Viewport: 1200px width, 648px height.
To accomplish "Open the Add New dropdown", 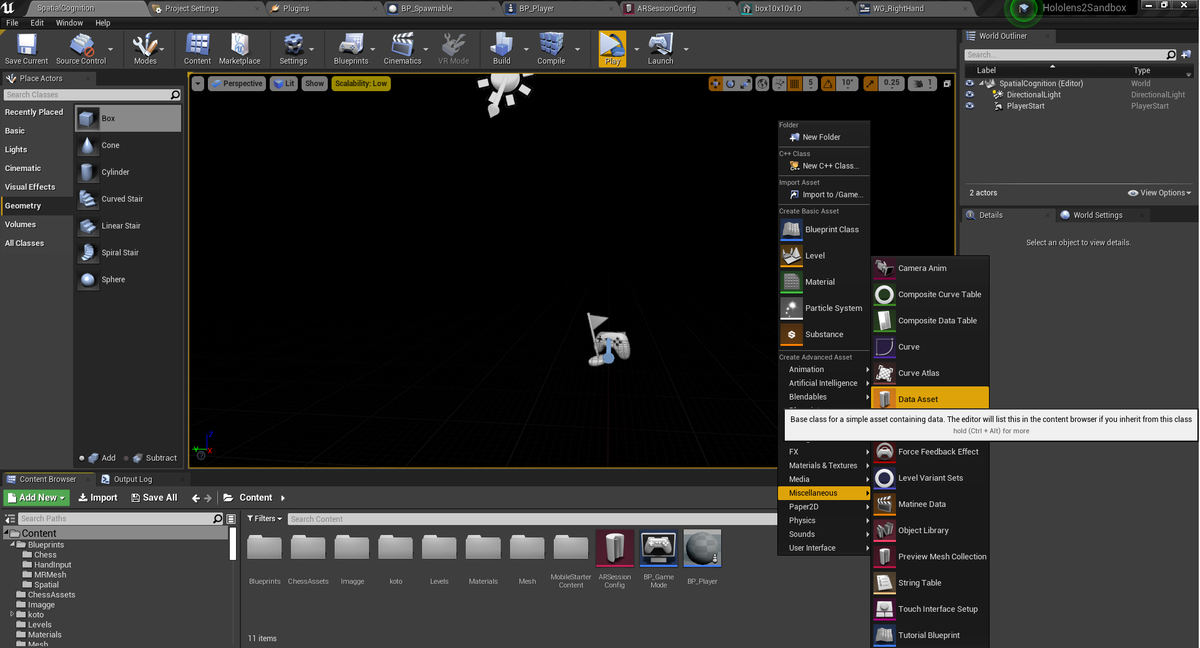I will [x=37, y=497].
